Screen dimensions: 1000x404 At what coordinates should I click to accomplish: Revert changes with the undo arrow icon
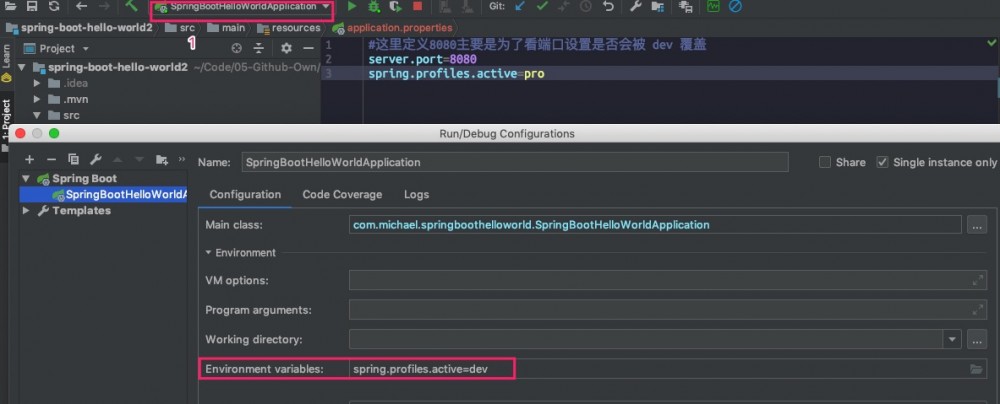pyautogui.click(x=608, y=6)
